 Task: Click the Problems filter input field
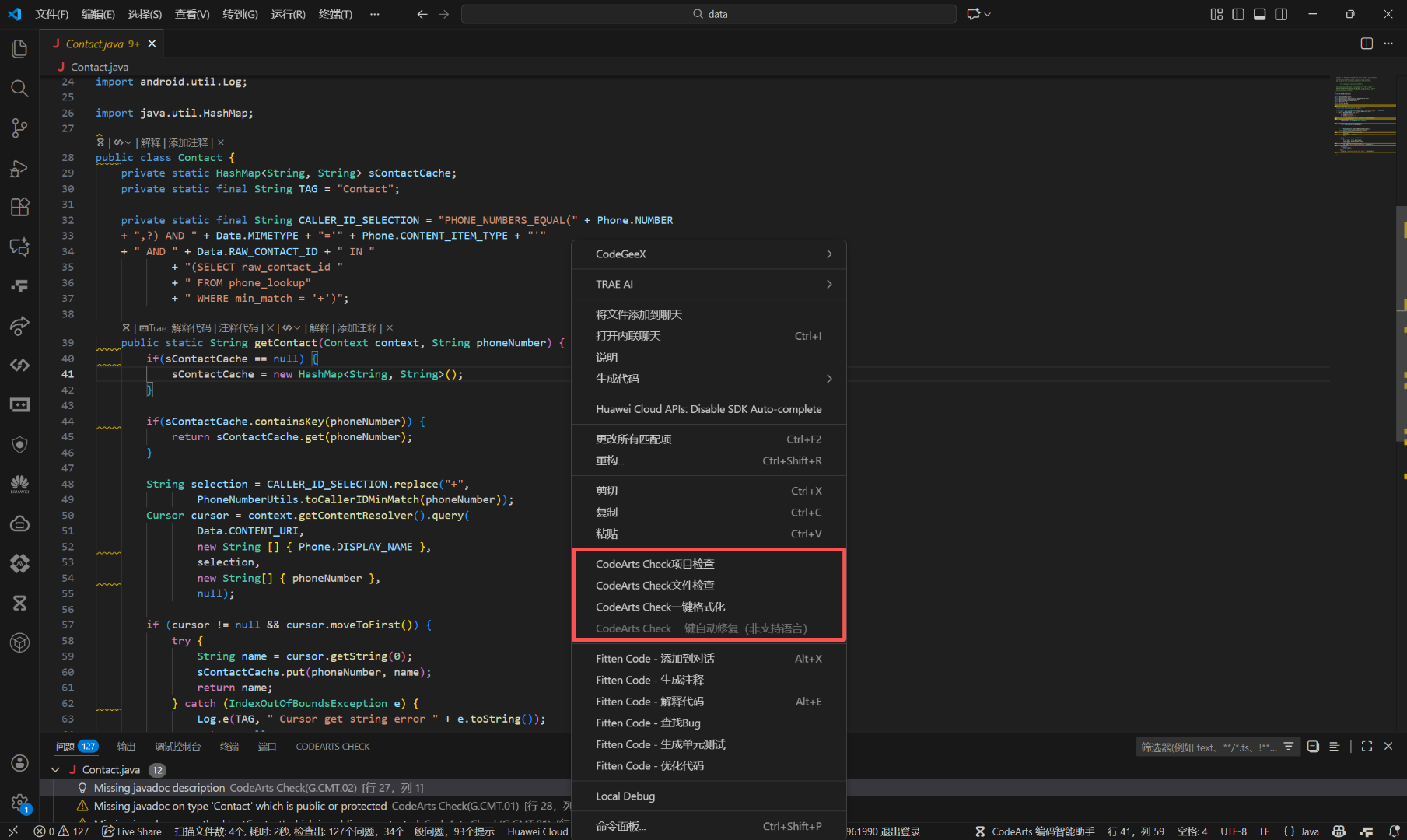coord(1209,747)
